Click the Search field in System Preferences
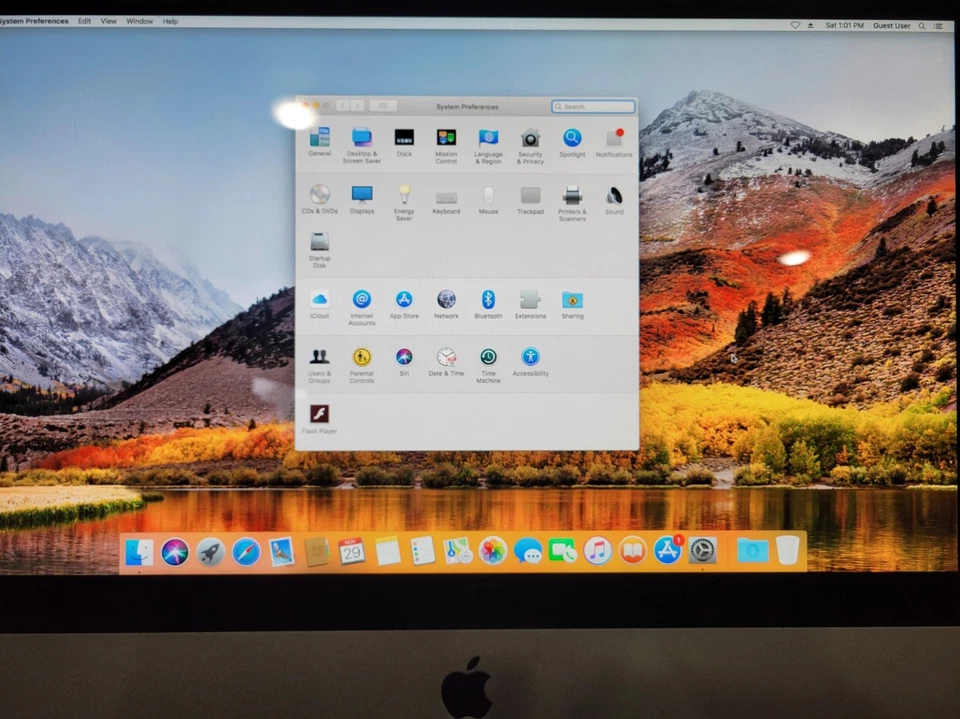The image size is (960, 719). click(592, 105)
